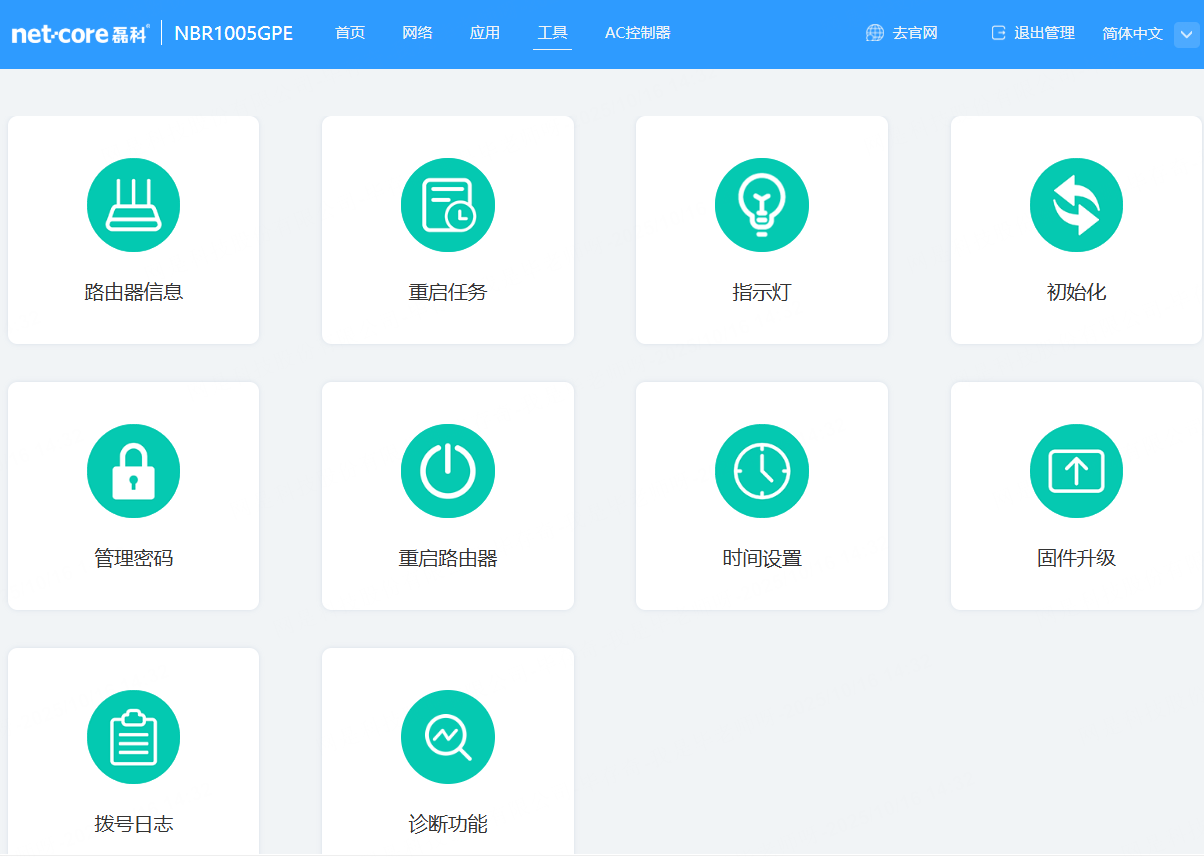Viewport: 1204px width, 857px height.
Task: Click the "重启任务" label
Action: 448,292
